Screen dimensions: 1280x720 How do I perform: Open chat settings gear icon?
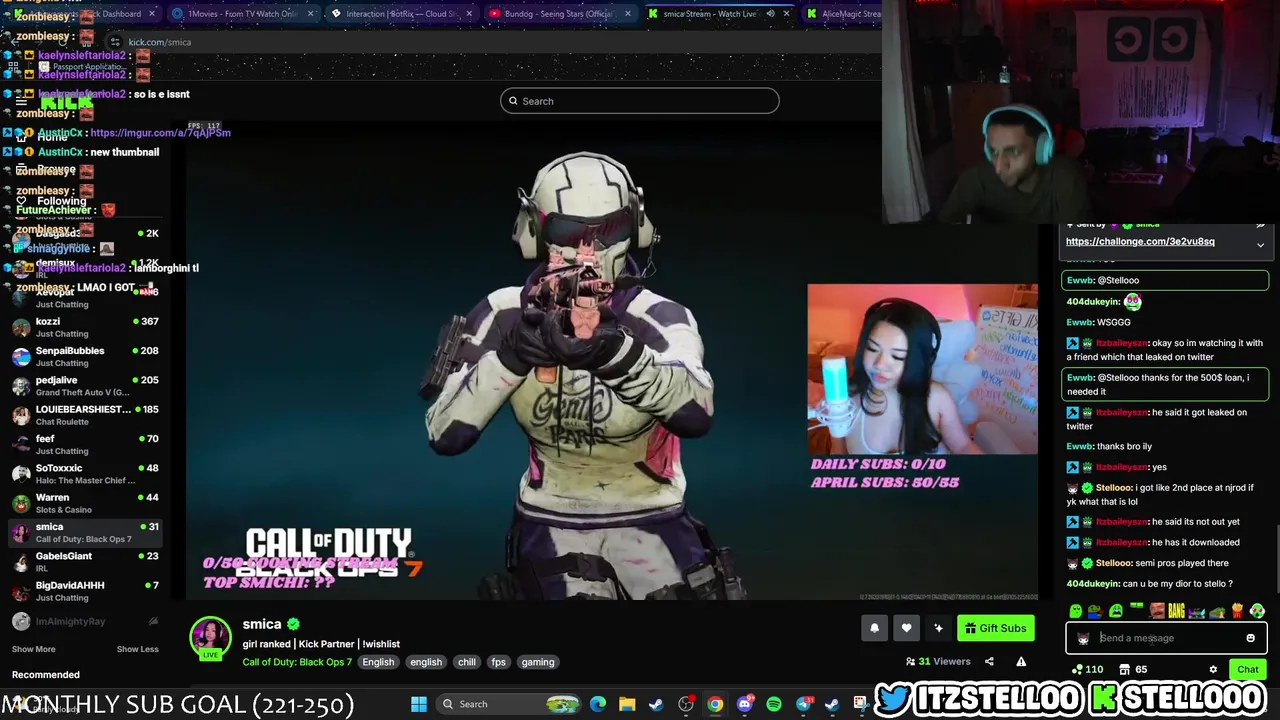pos(1213,669)
